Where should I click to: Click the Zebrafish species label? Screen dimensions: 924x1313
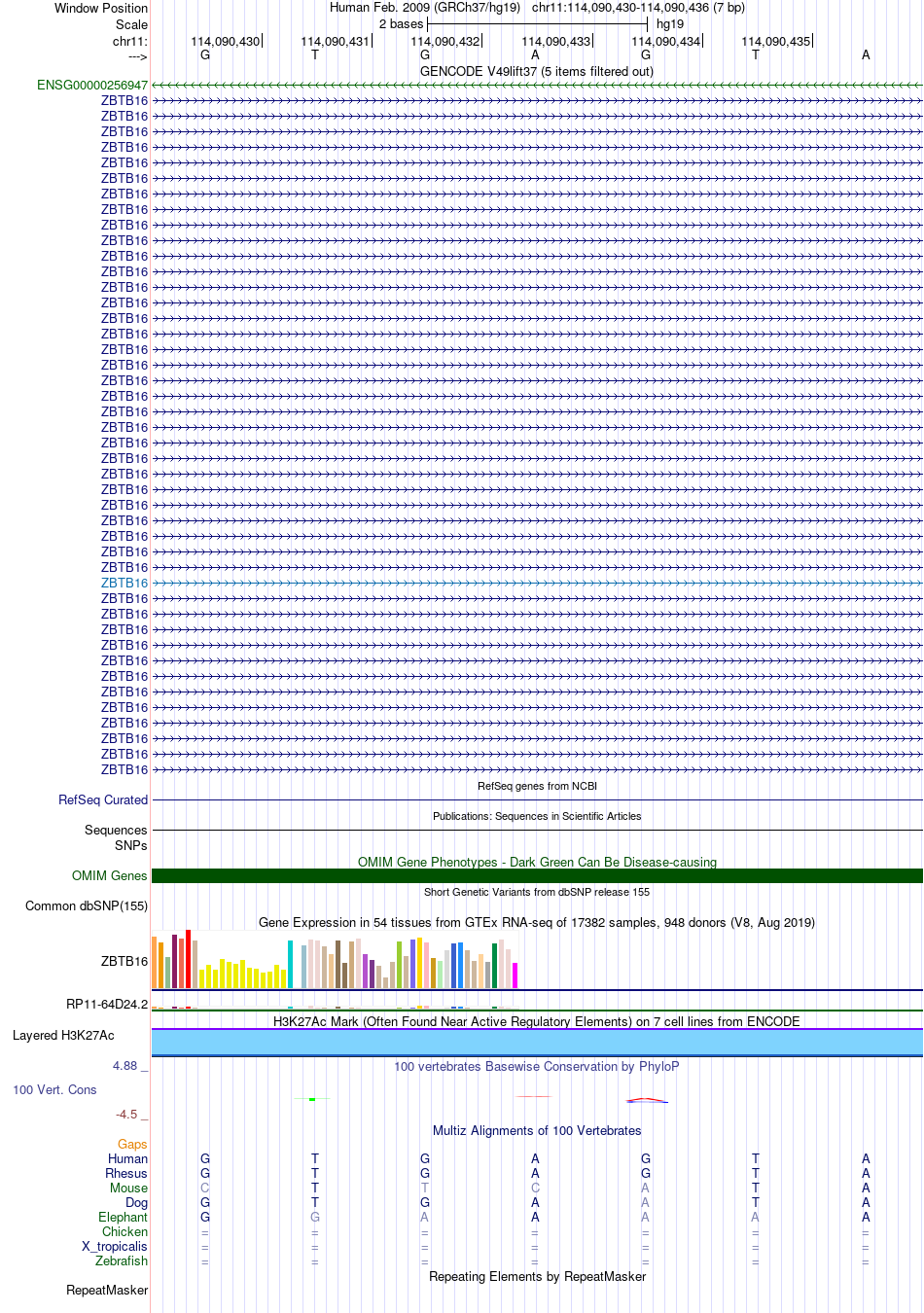(x=122, y=1261)
